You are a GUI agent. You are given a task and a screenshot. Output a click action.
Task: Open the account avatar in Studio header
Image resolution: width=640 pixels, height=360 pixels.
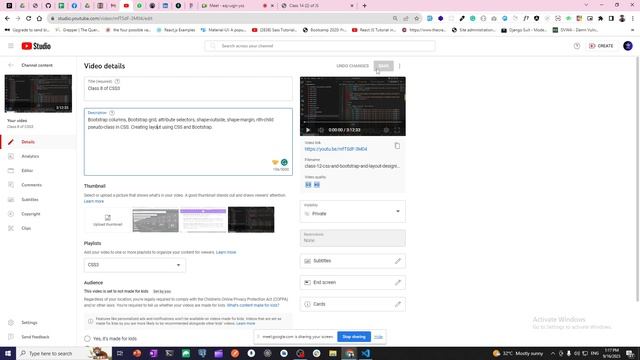[628, 46]
